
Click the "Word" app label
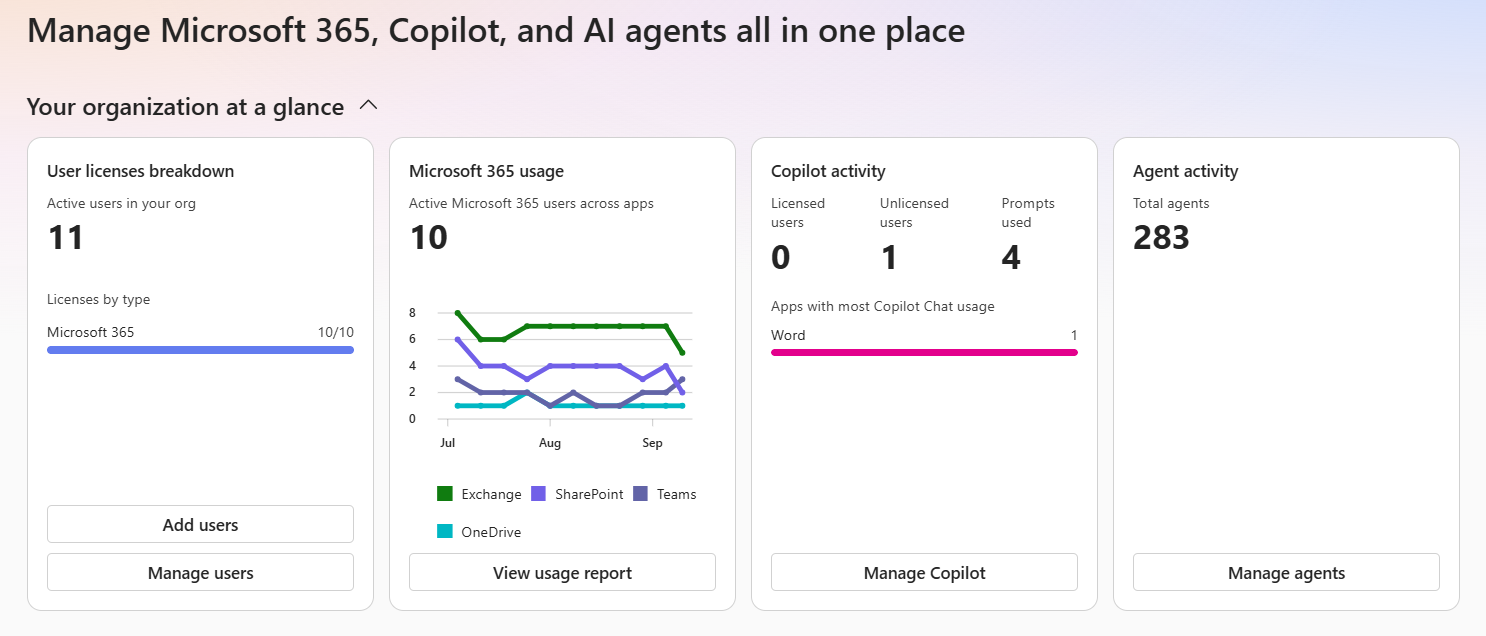[788, 335]
